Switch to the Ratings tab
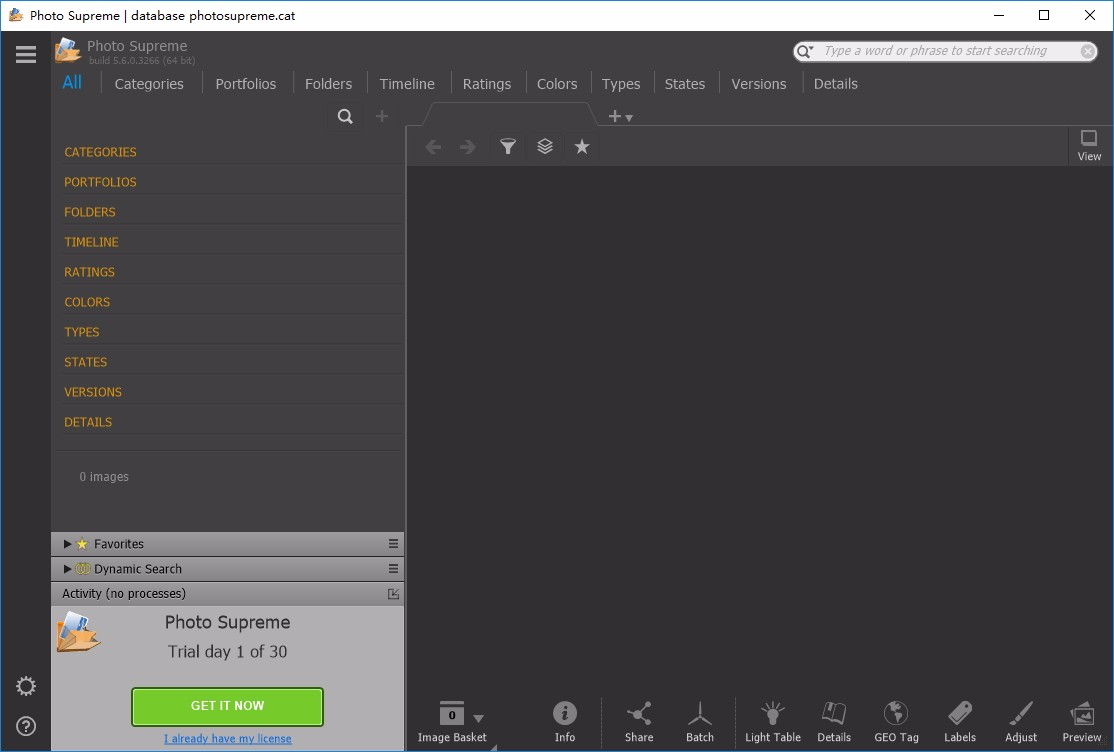1114x752 pixels. [x=487, y=84]
